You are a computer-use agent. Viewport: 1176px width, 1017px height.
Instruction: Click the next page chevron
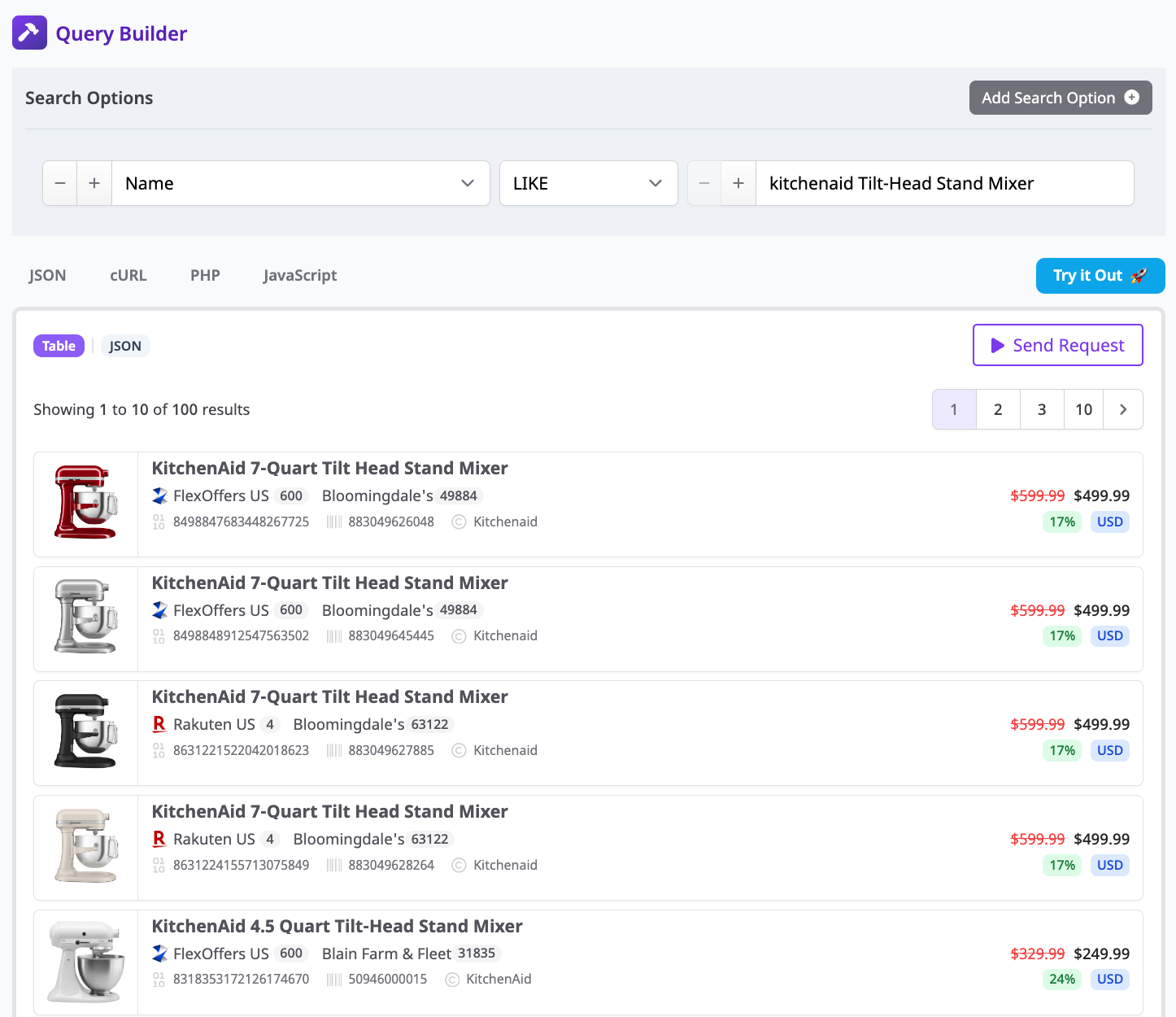[x=1123, y=409]
